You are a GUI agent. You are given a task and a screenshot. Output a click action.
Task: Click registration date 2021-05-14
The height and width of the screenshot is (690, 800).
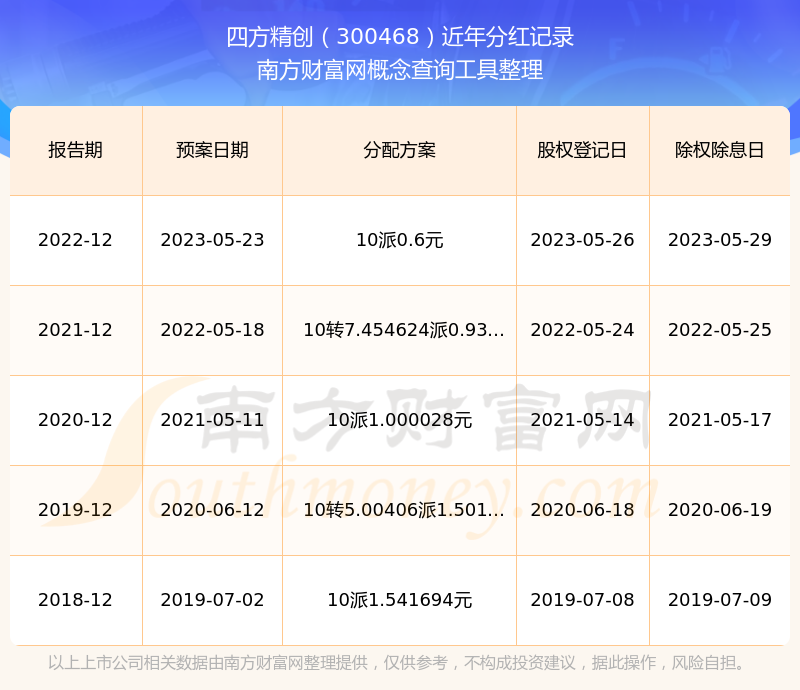[582, 420]
